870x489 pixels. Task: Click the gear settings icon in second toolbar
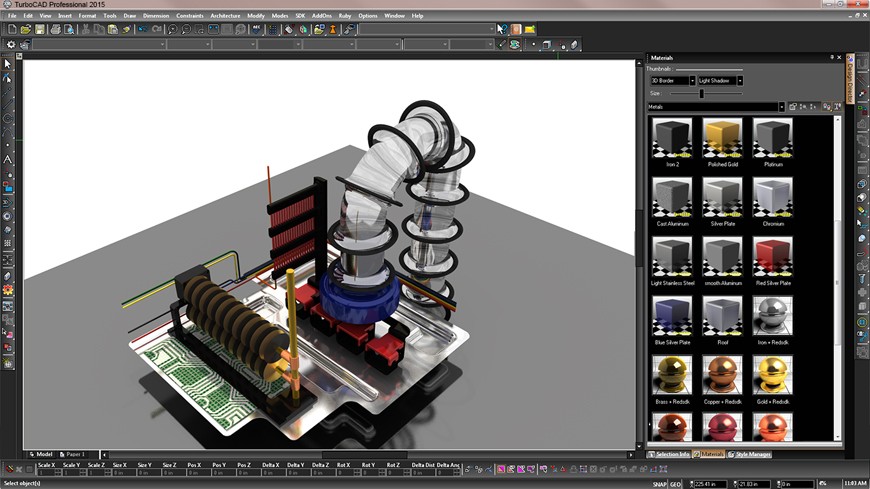11,44
